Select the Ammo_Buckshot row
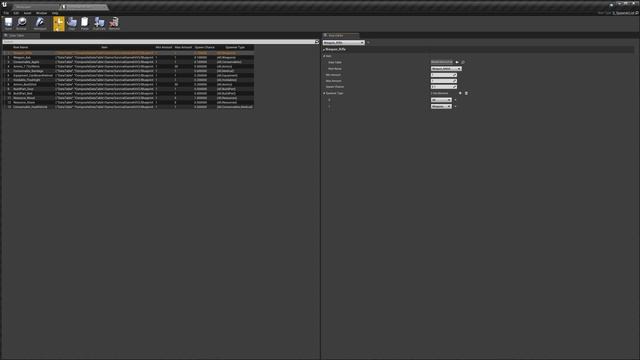 [x=129, y=84]
